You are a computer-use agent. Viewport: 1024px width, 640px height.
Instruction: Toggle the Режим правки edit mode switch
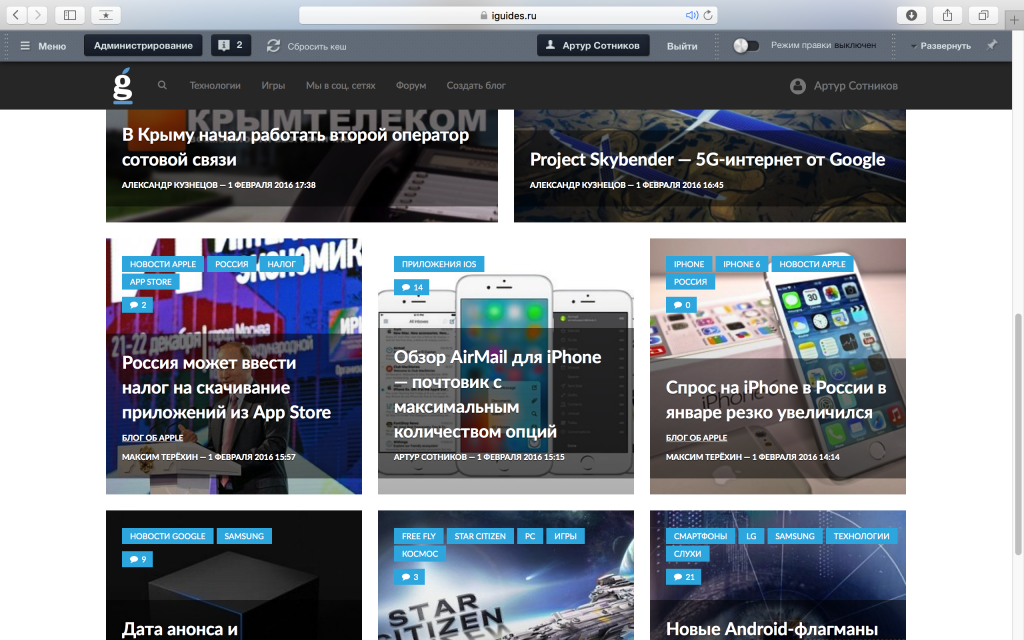[x=746, y=46]
